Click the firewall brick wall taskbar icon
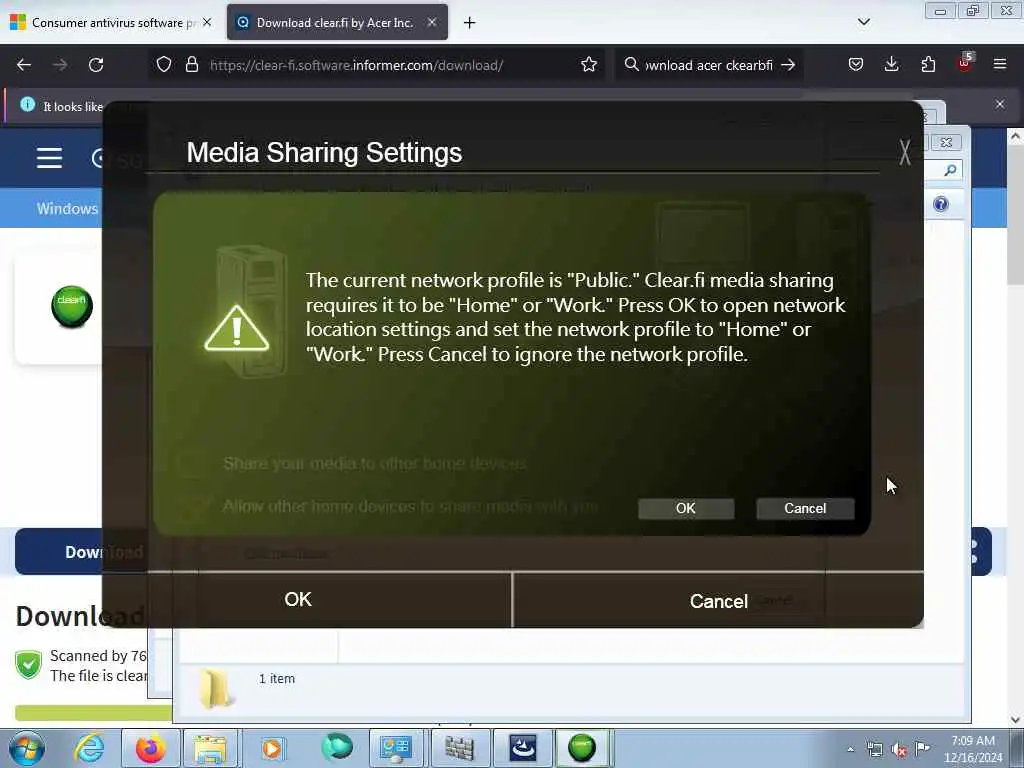The height and width of the screenshot is (768, 1024). tap(459, 748)
